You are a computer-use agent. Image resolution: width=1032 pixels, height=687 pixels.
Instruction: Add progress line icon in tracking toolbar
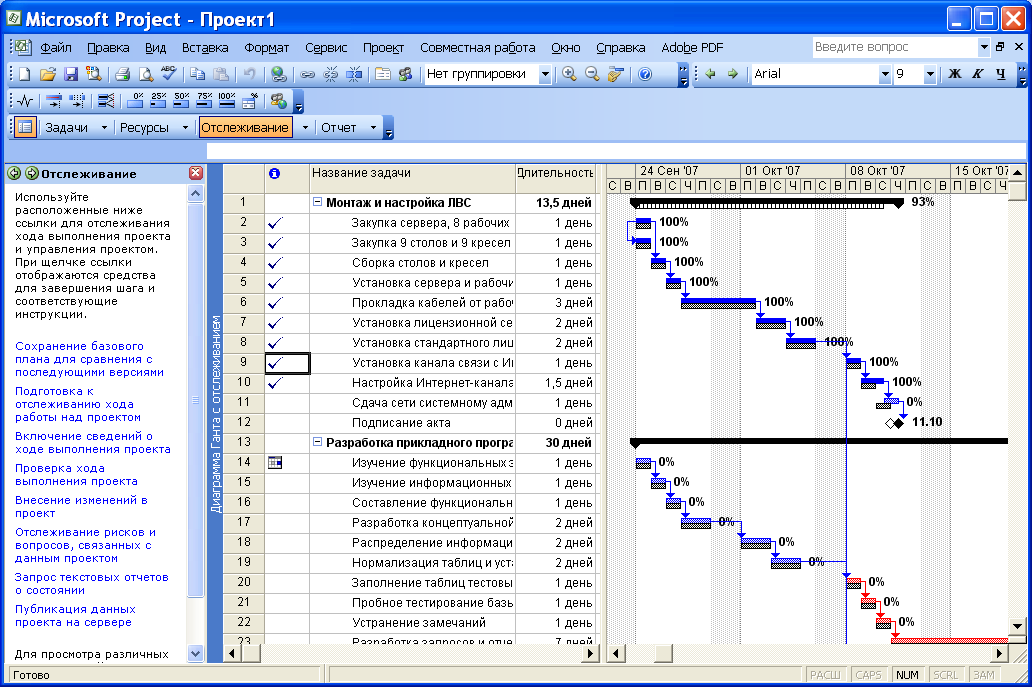[x=106, y=101]
